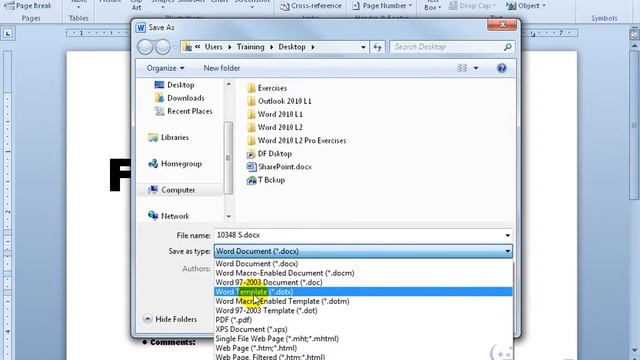Choose Word Document (*.docx) from list
Viewport: 640px width, 360px height.
[363, 264]
